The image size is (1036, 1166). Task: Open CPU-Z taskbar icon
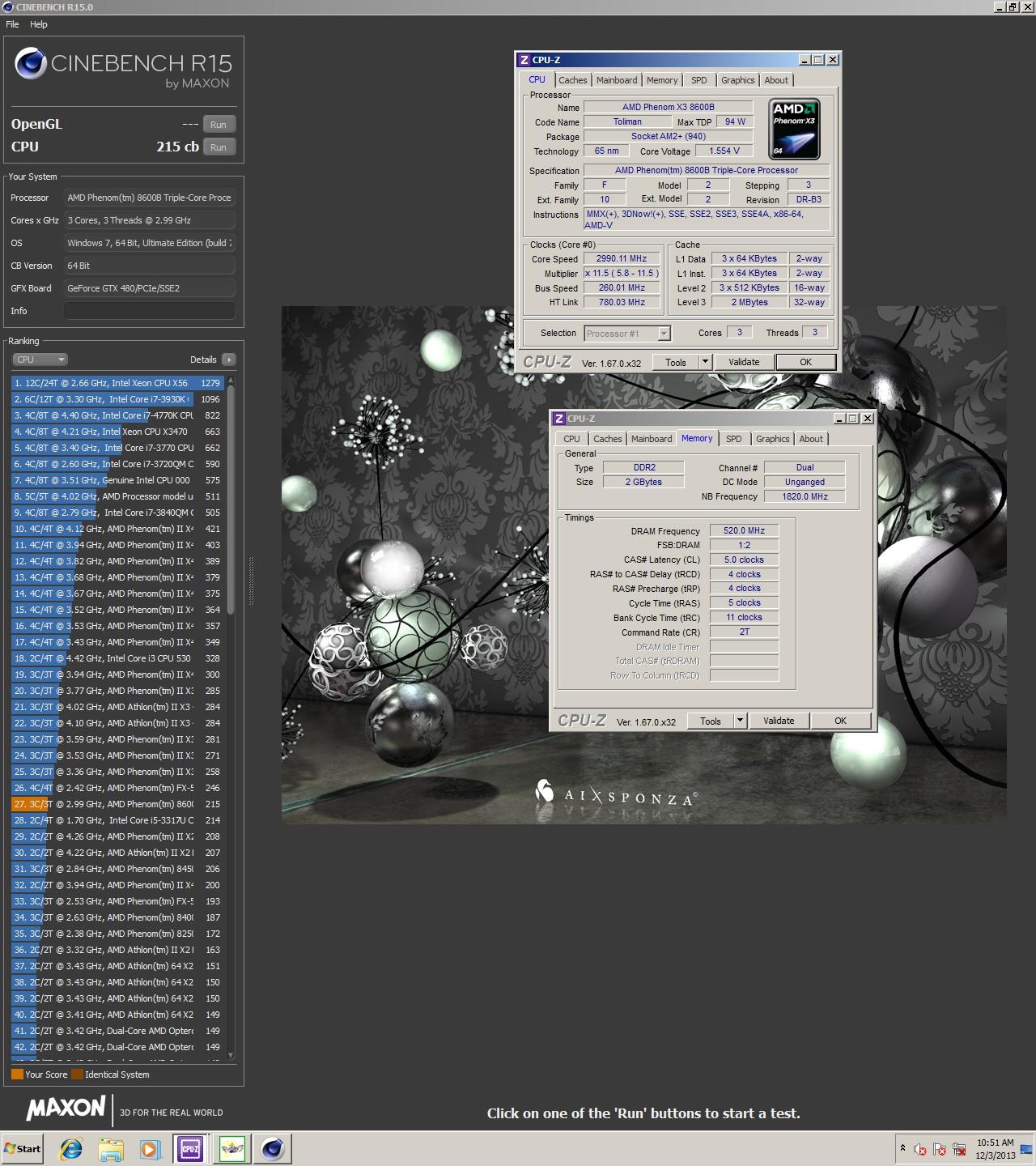(190, 1148)
